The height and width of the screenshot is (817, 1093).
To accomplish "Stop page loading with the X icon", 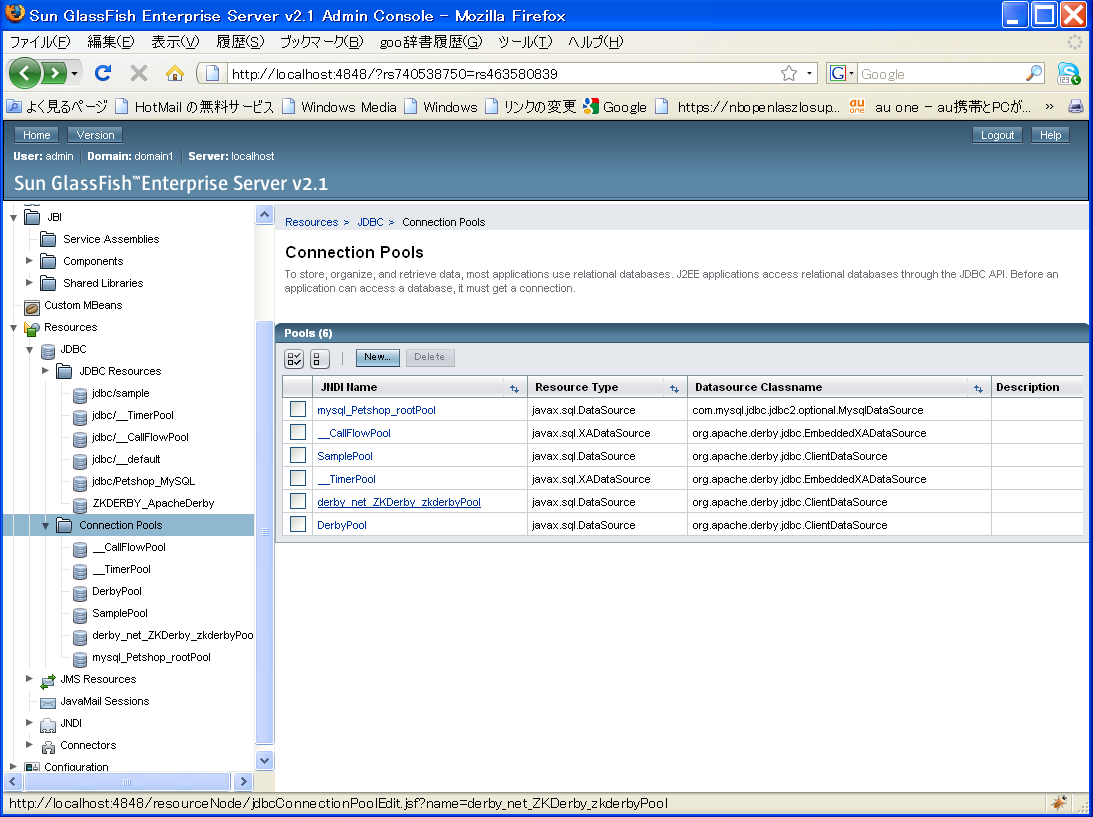I will tap(139, 72).
